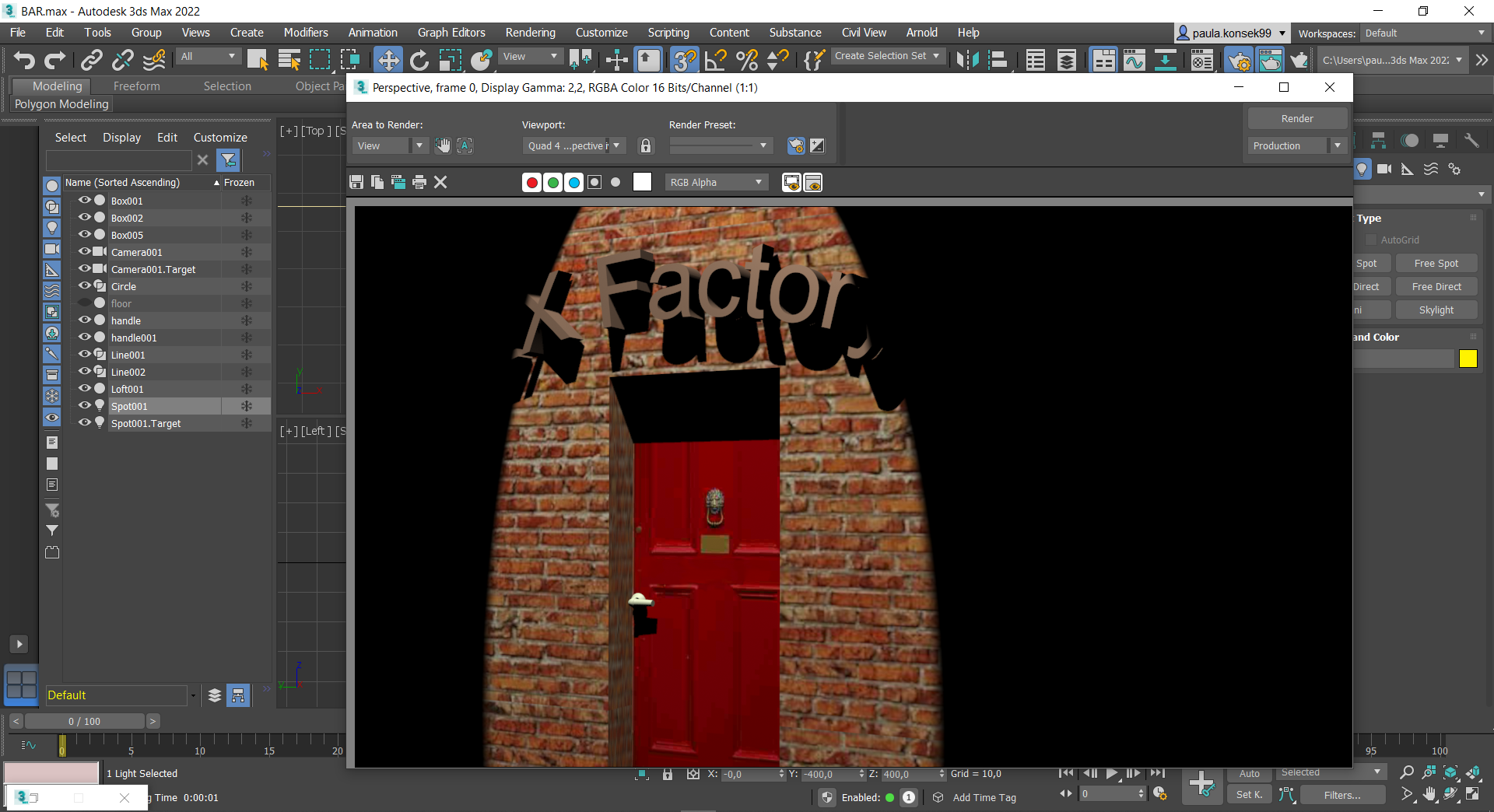Image resolution: width=1494 pixels, height=812 pixels.
Task: Toggle display alpha channel button
Action: (x=595, y=182)
